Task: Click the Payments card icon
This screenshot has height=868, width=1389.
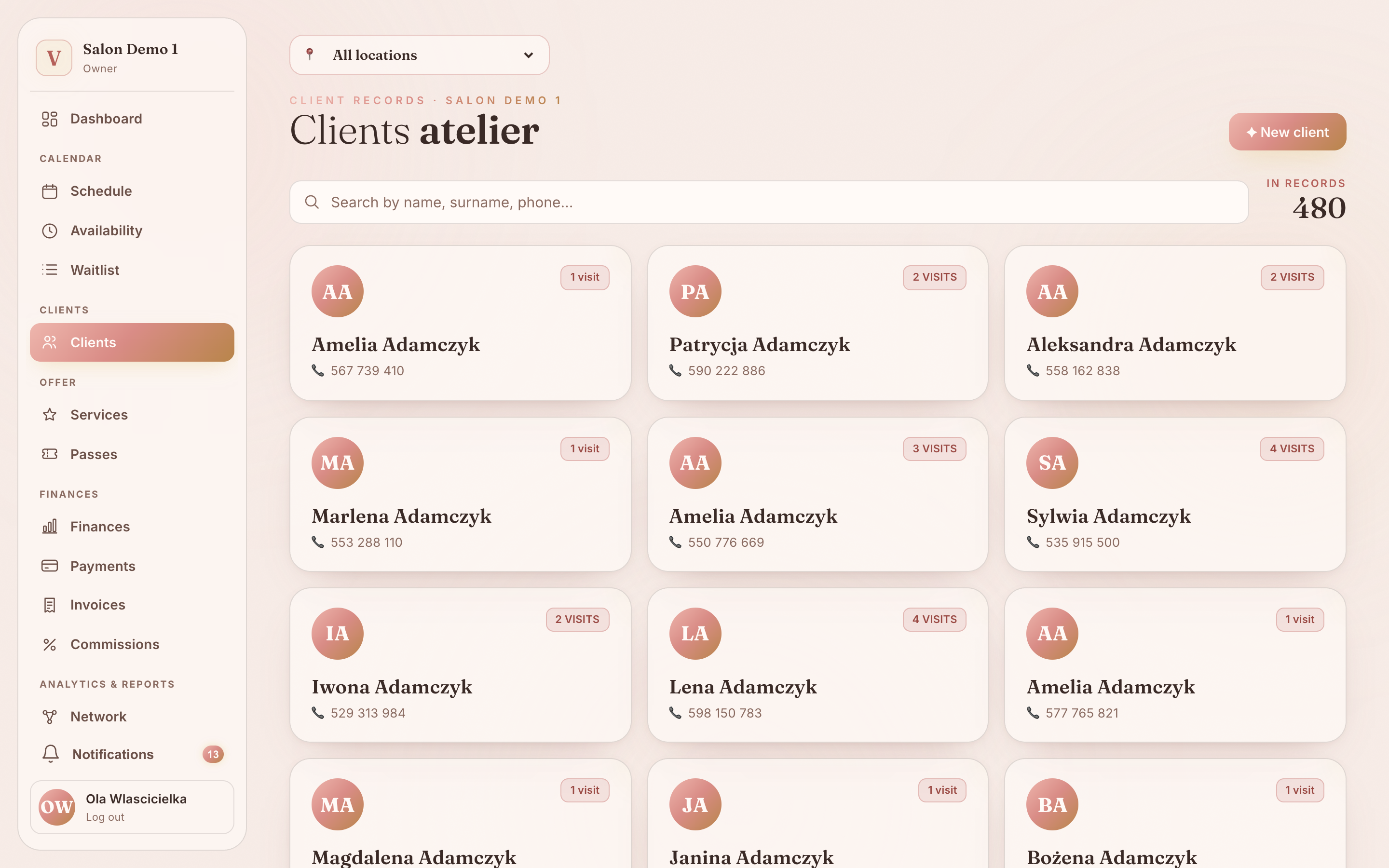Action: [49, 566]
